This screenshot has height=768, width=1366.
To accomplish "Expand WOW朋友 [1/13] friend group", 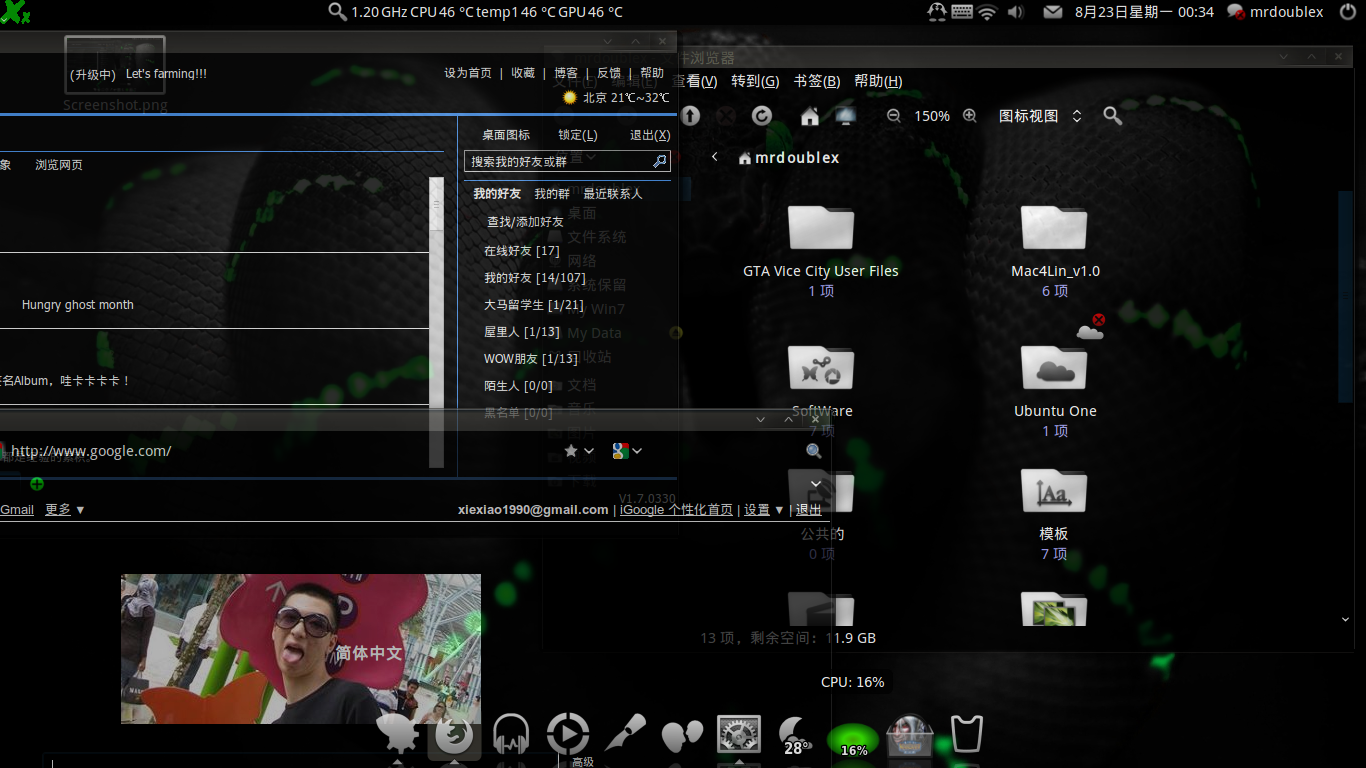I will [531, 359].
